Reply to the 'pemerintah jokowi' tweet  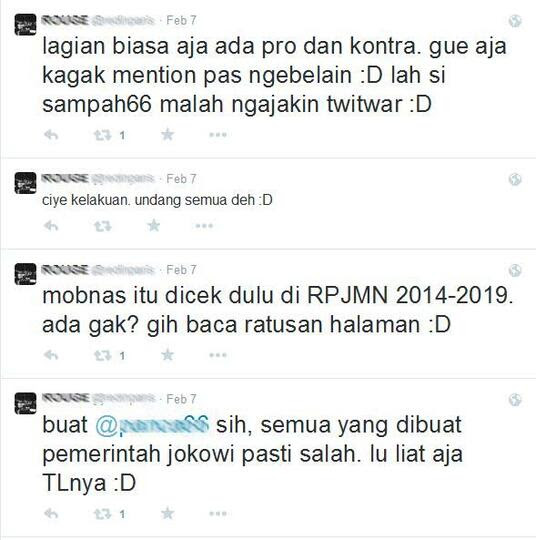point(51,514)
